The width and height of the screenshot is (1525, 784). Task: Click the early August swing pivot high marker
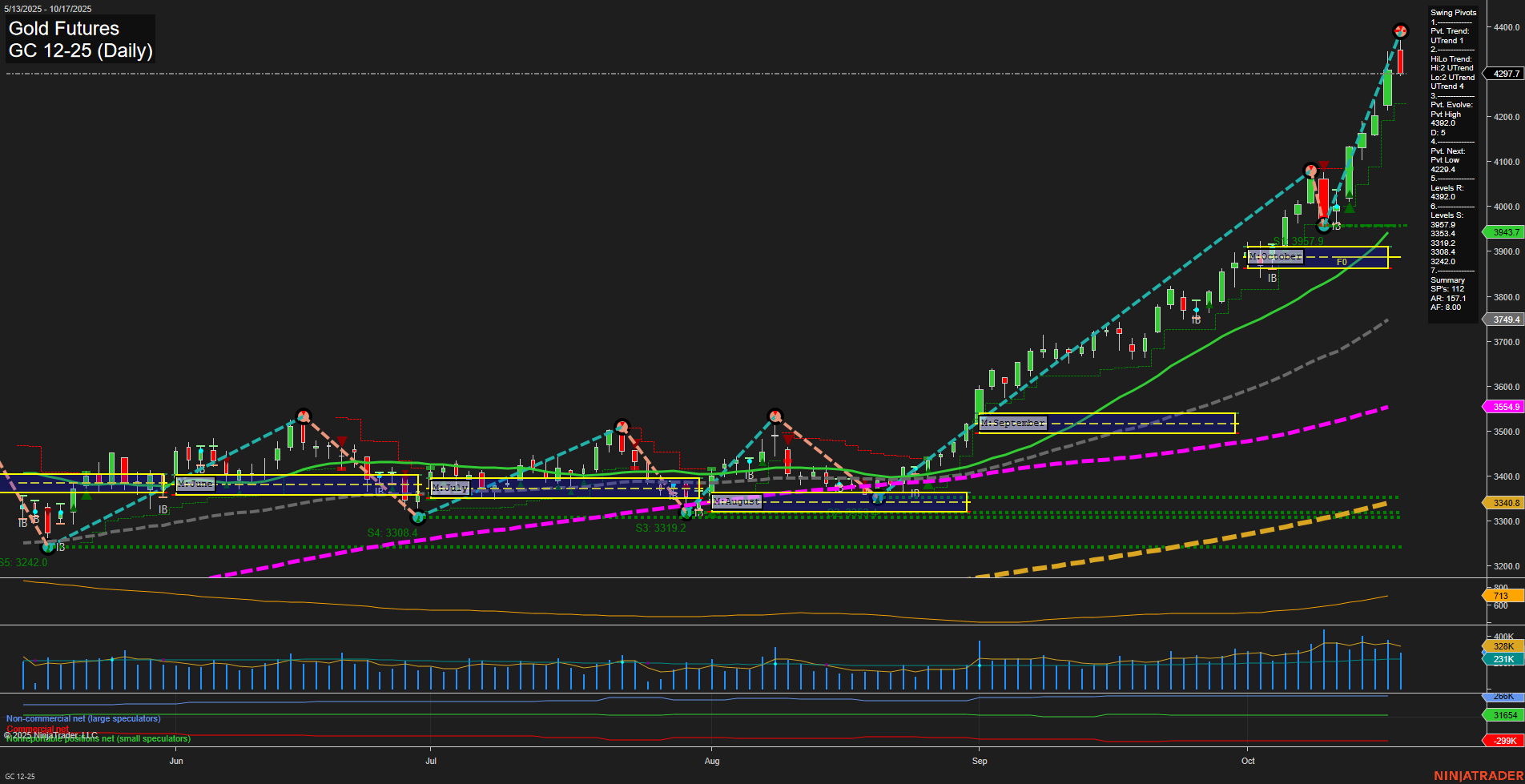click(775, 416)
